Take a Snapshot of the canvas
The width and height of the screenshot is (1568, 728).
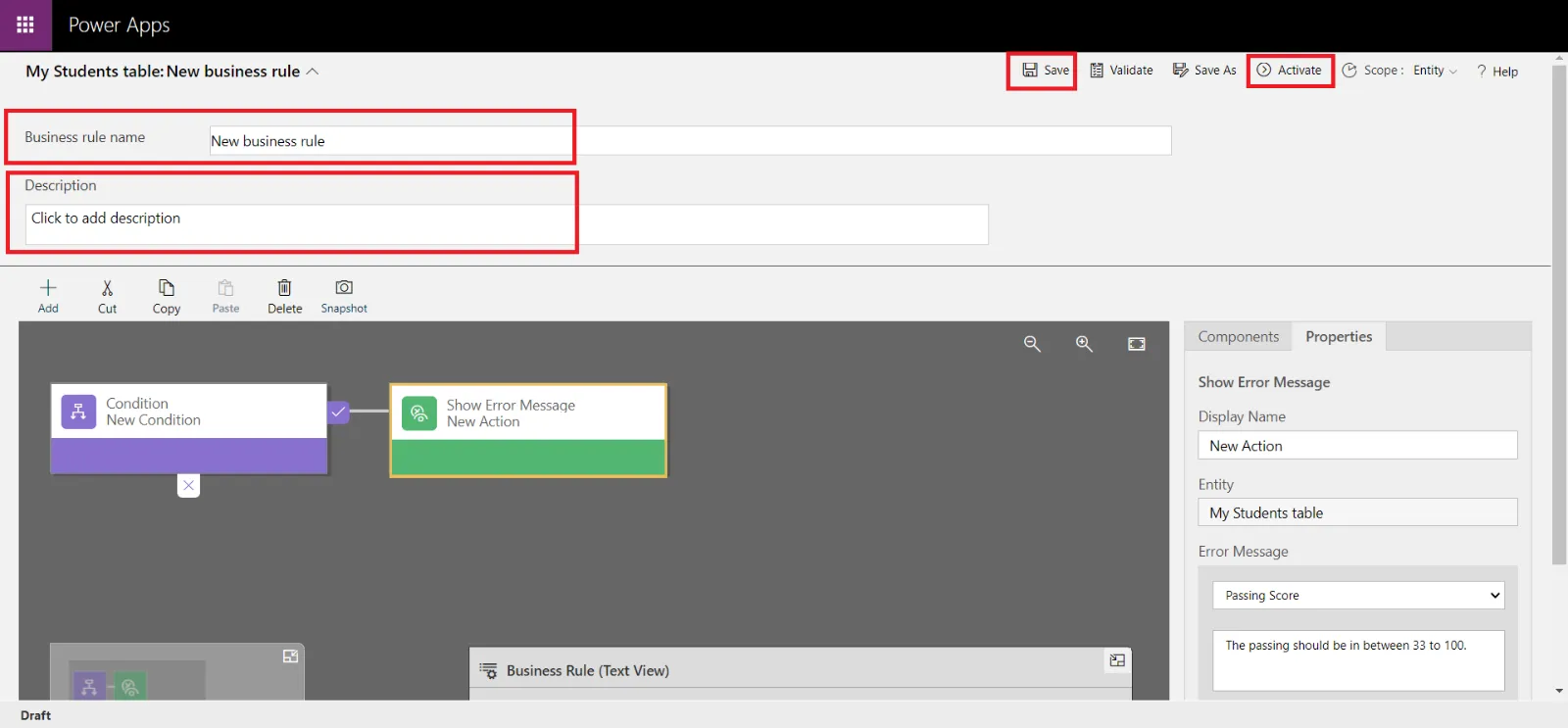click(344, 296)
